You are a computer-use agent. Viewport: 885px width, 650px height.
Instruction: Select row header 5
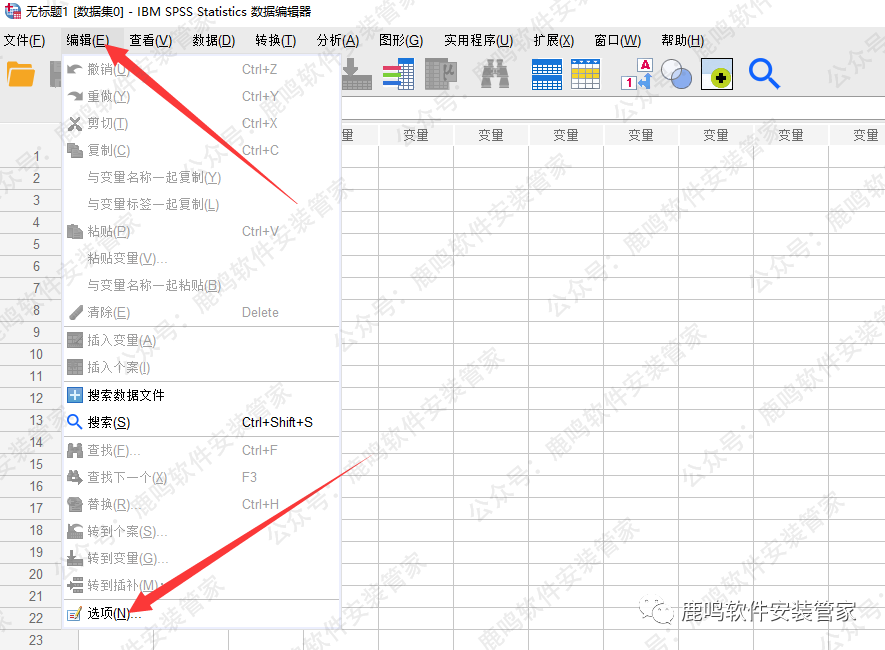tap(31, 244)
